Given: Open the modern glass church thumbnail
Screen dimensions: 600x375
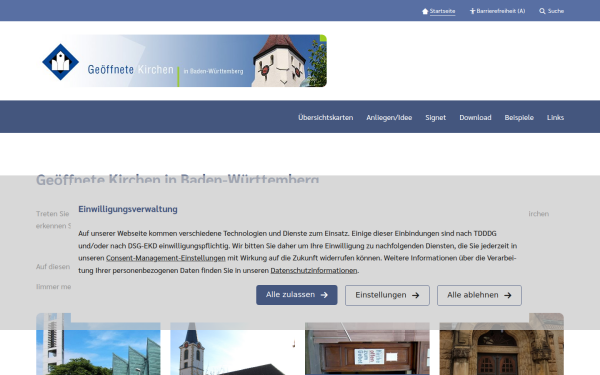Looking at the screenshot, I should 98,344.
